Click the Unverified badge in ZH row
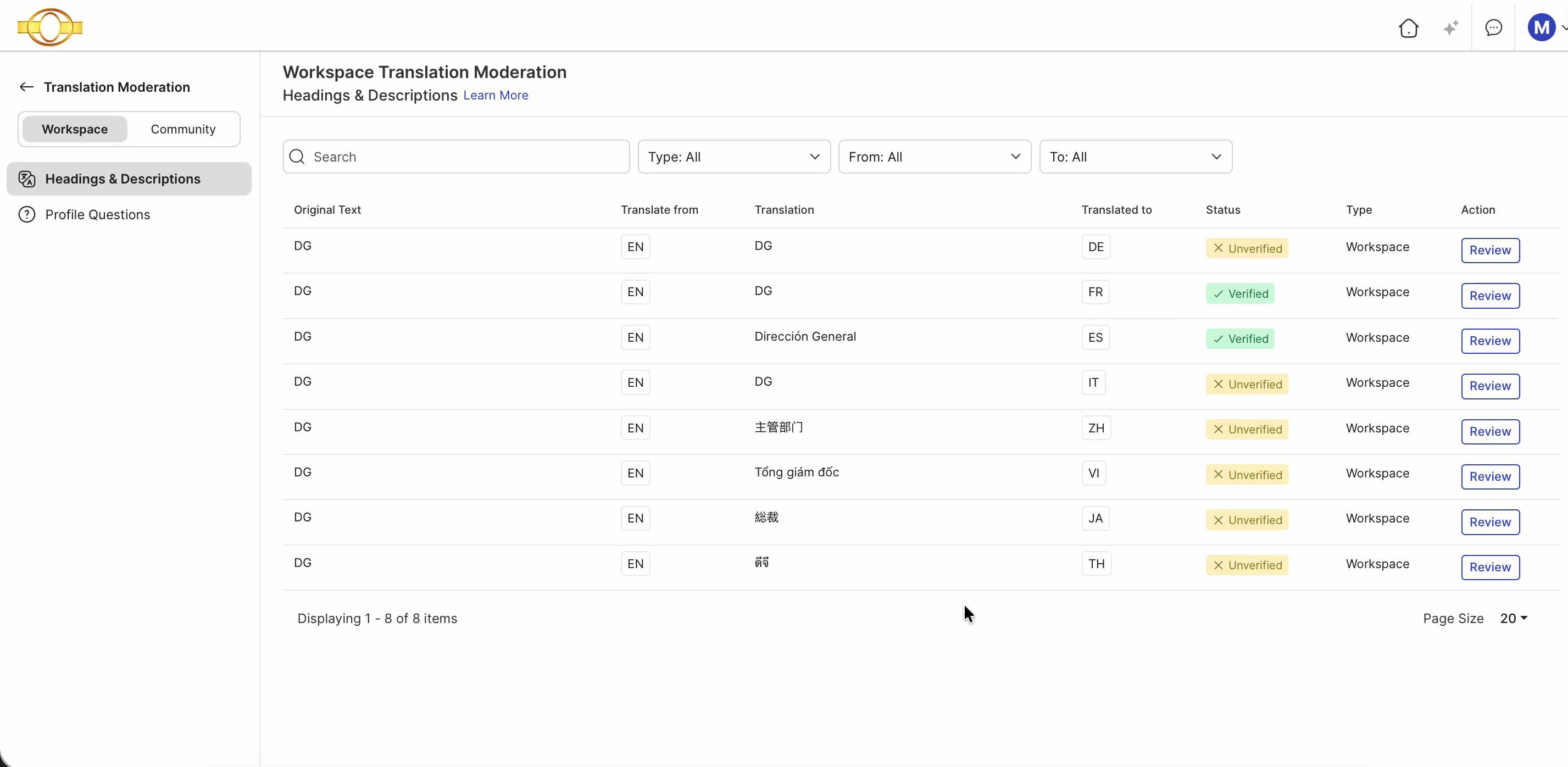1568x767 pixels. coord(1247,430)
